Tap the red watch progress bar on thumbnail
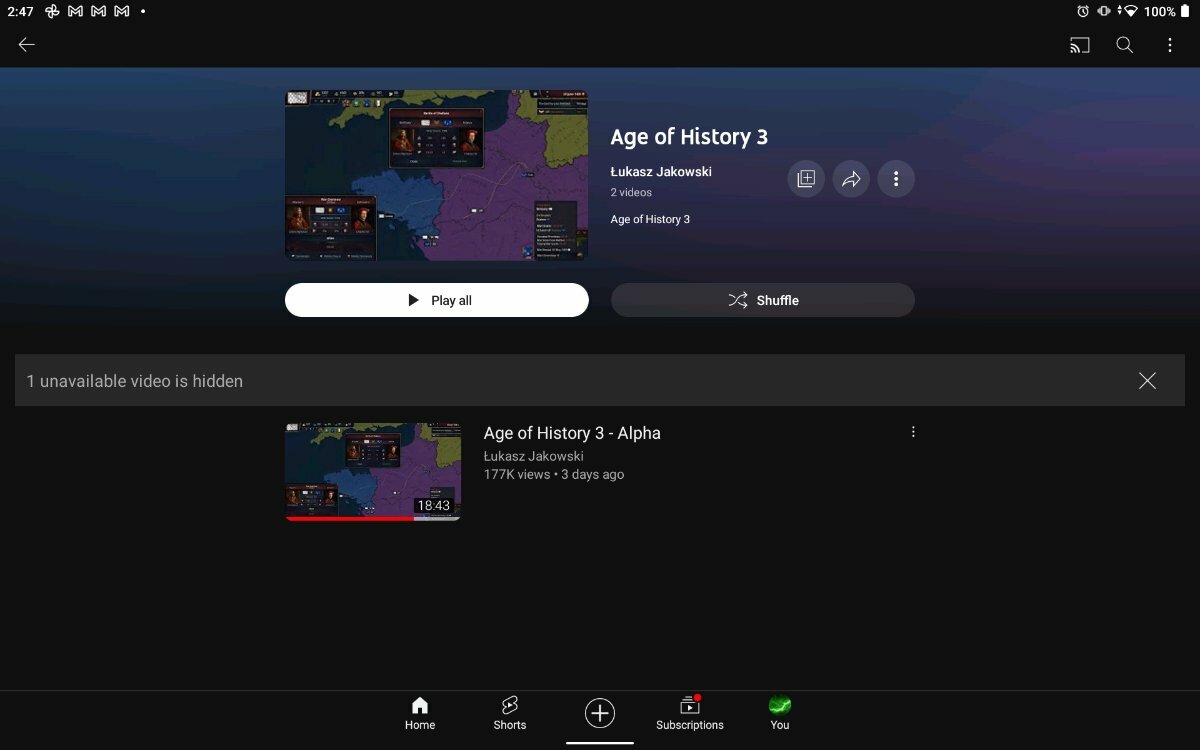Viewport: 1200px width, 750px height. [x=349, y=519]
